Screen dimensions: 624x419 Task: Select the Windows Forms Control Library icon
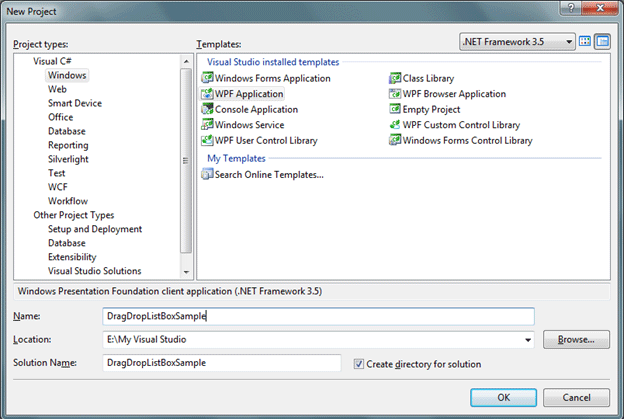pos(395,140)
